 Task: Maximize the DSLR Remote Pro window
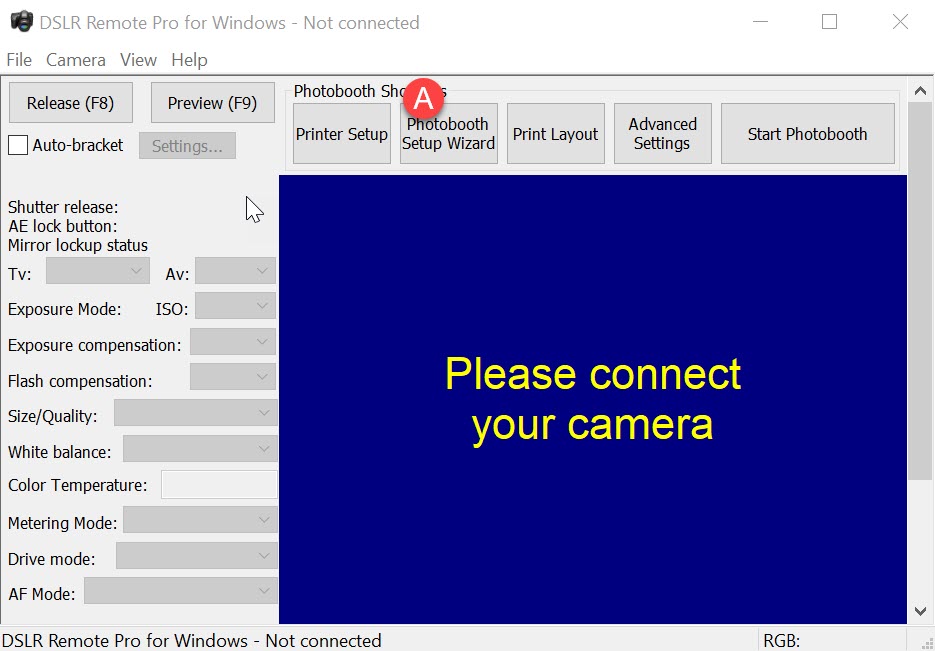[829, 22]
